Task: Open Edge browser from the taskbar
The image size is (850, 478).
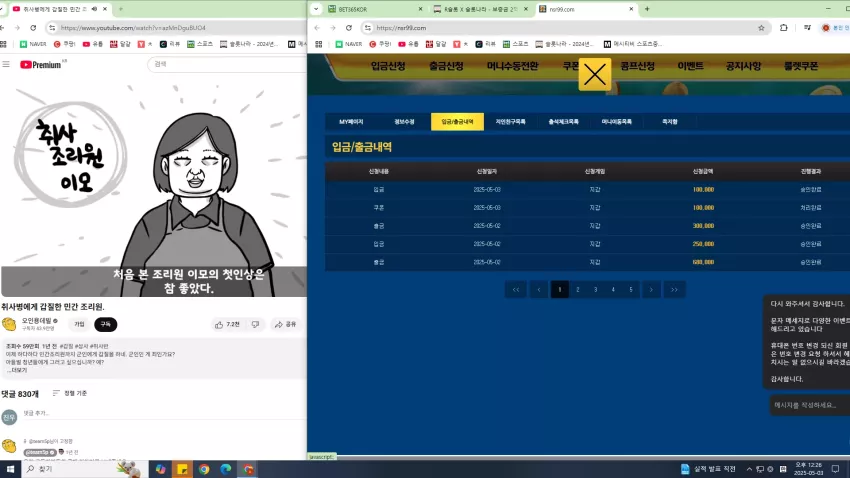Action: tap(226, 469)
